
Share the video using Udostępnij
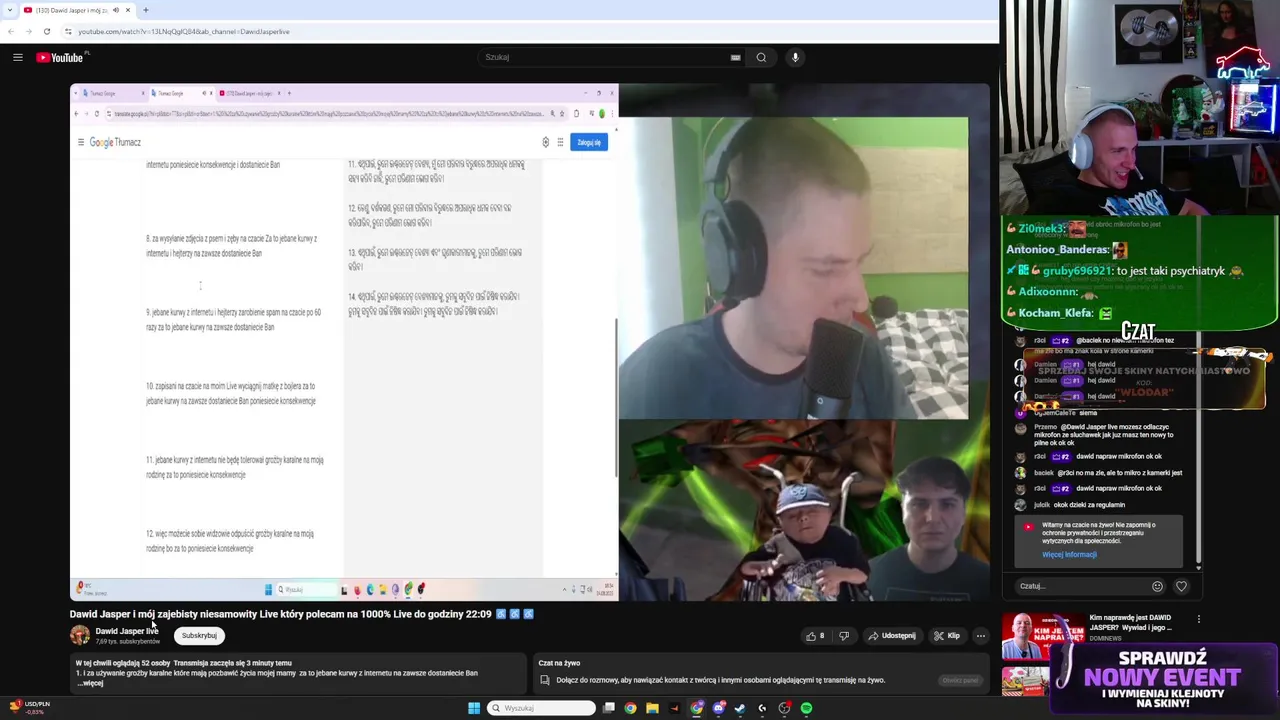pos(892,636)
